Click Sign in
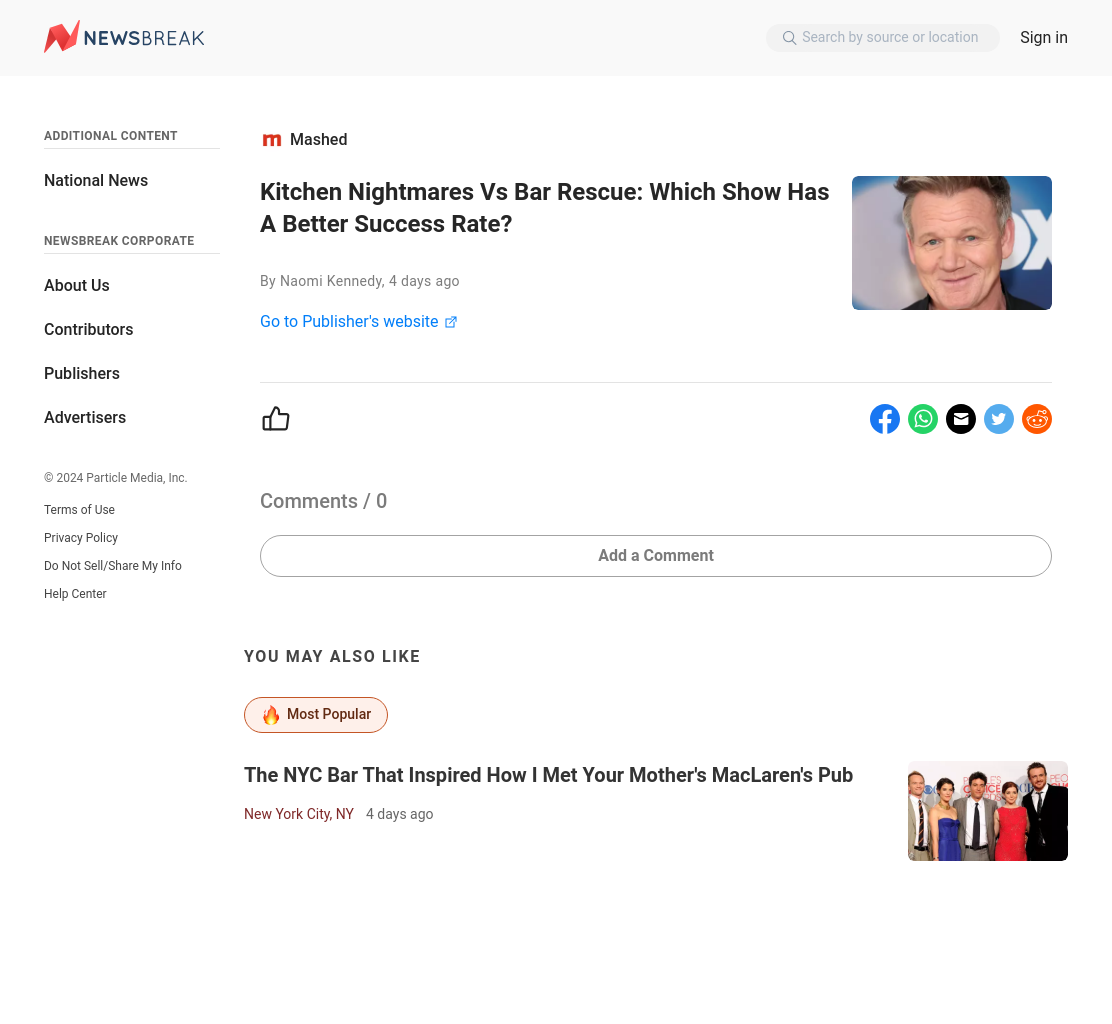The height and width of the screenshot is (1024, 1112). click(1043, 38)
